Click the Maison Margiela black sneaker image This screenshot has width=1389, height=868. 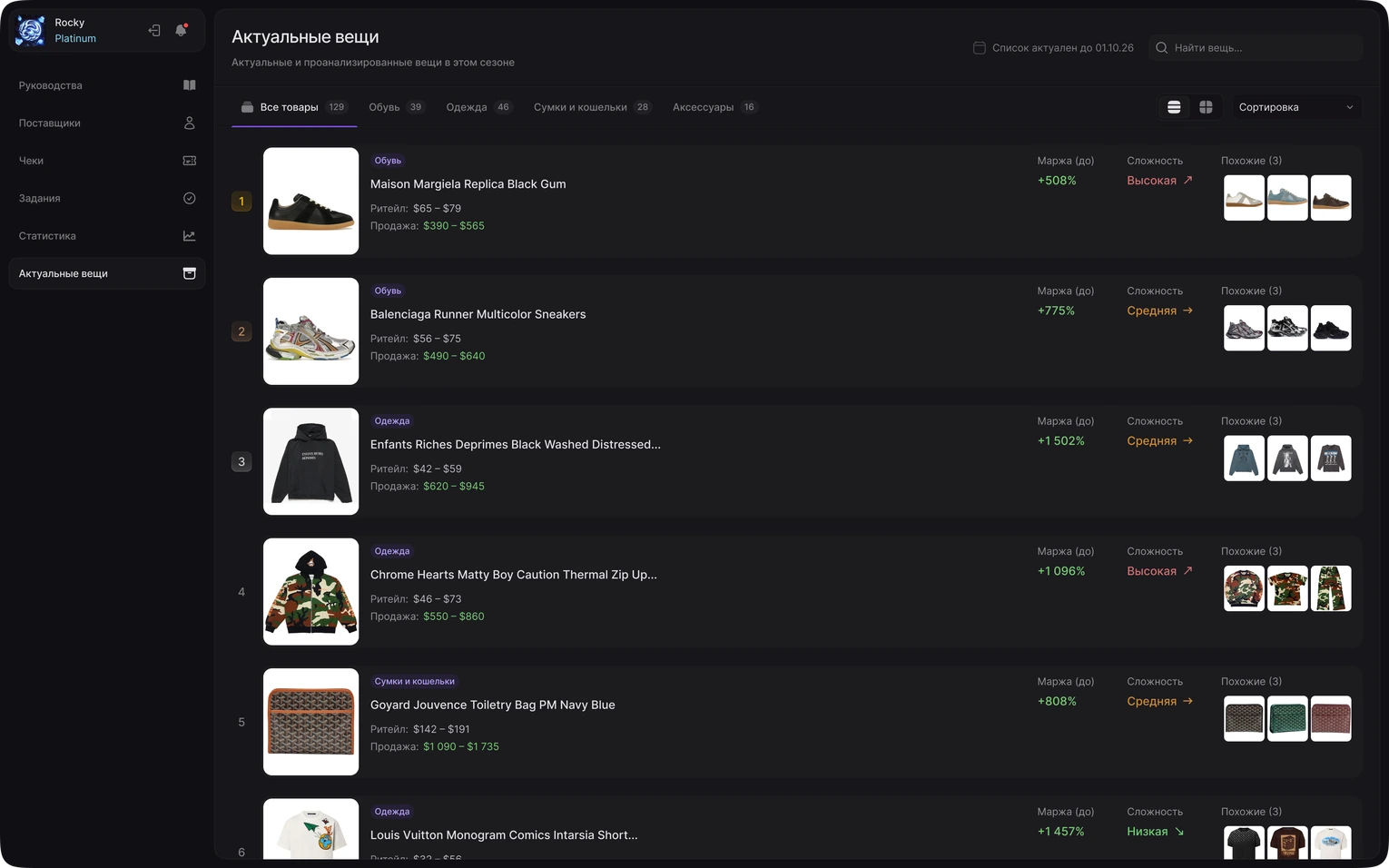[x=310, y=201]
